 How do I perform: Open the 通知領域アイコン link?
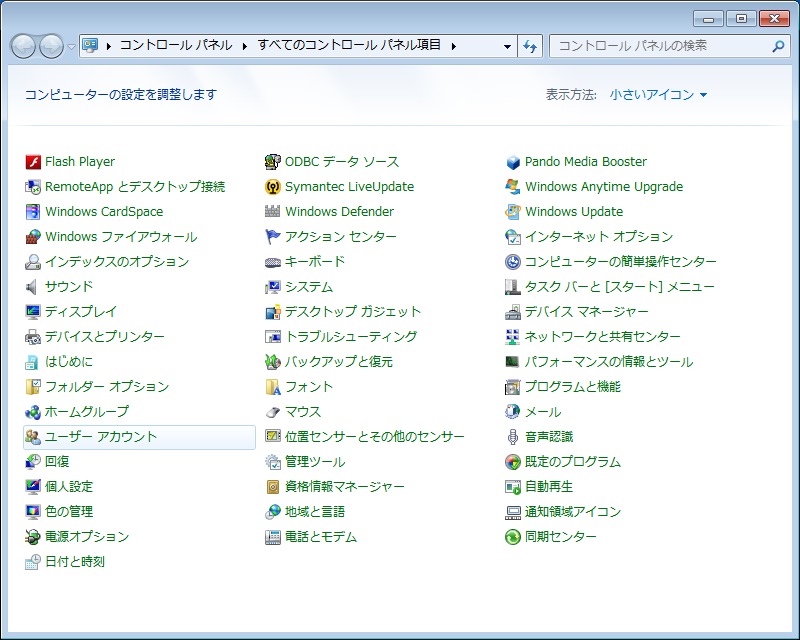(x=573, y=512)
